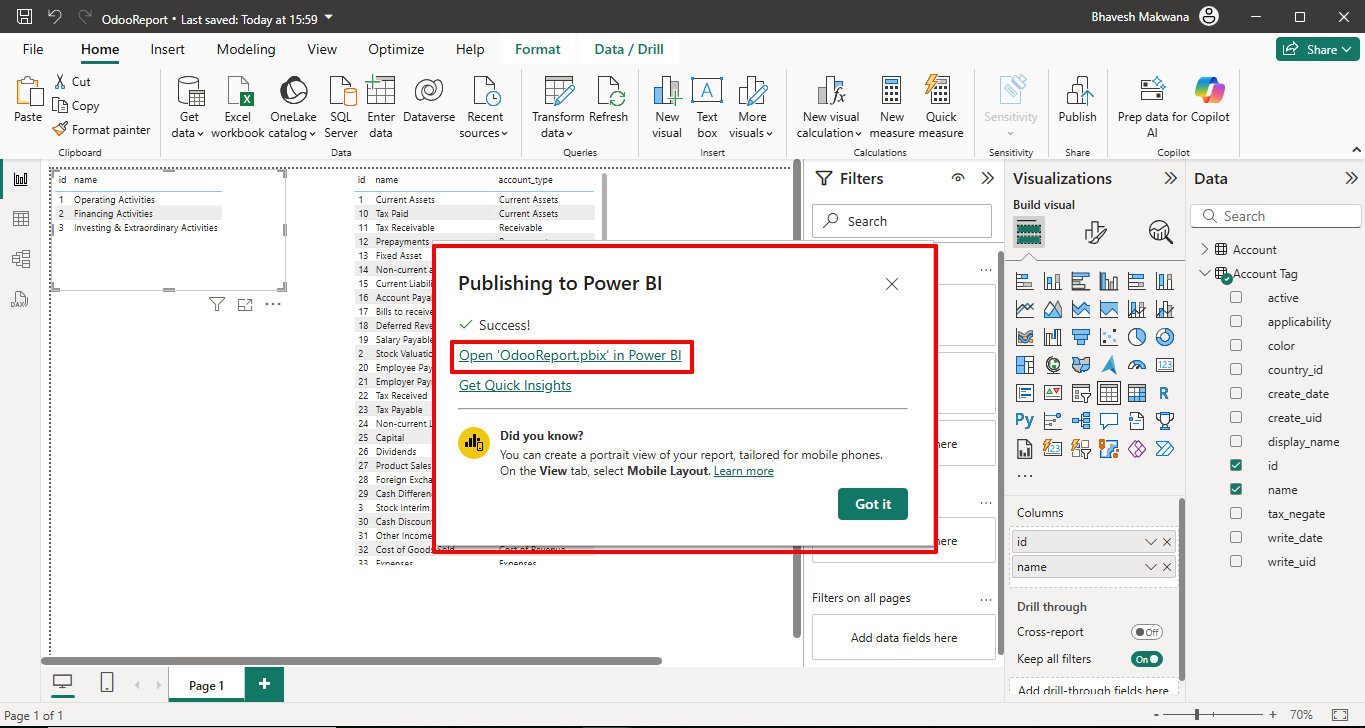Collapse the Account Tag table

[1205, 273]
